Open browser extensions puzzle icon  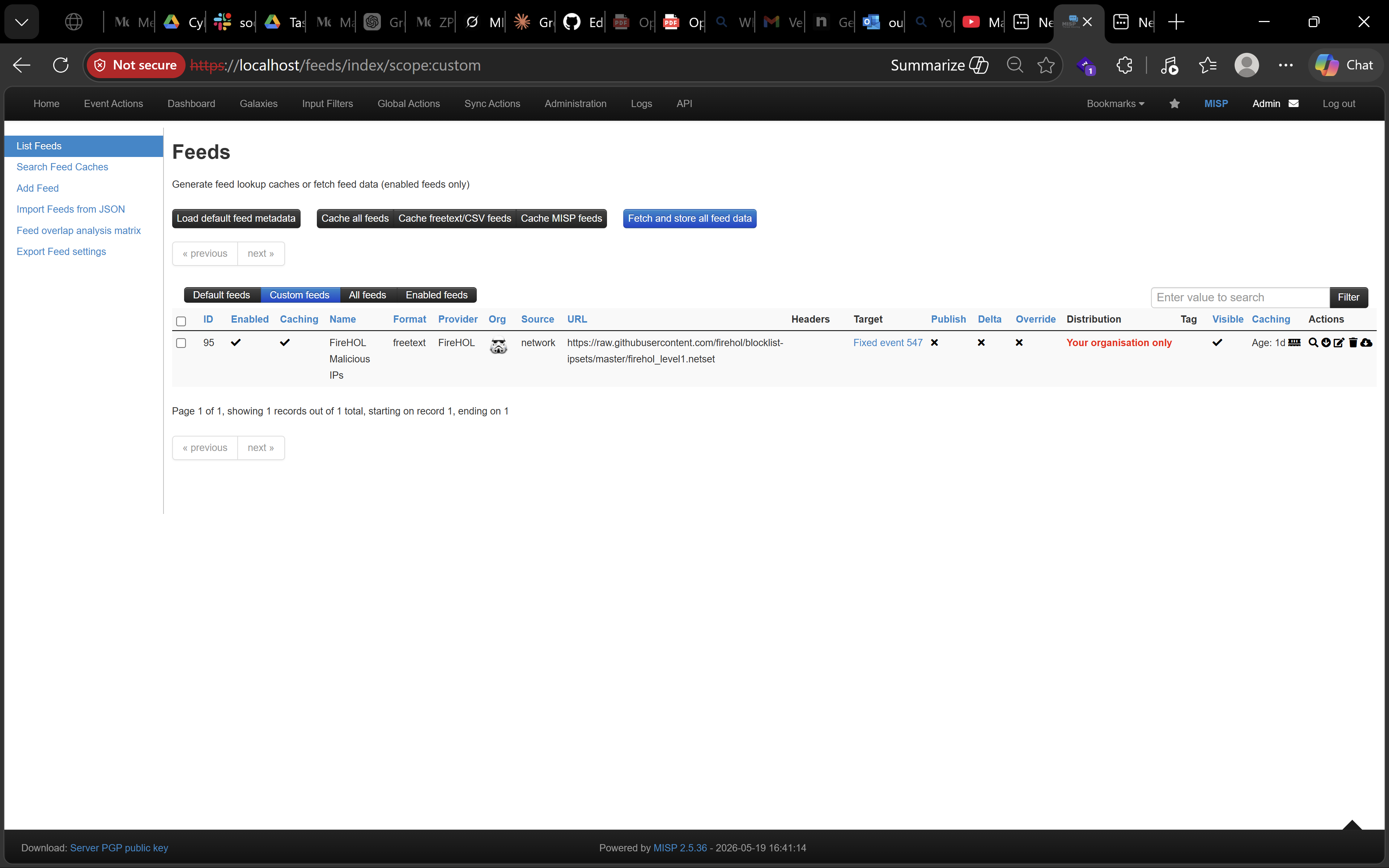[1124, 65]
